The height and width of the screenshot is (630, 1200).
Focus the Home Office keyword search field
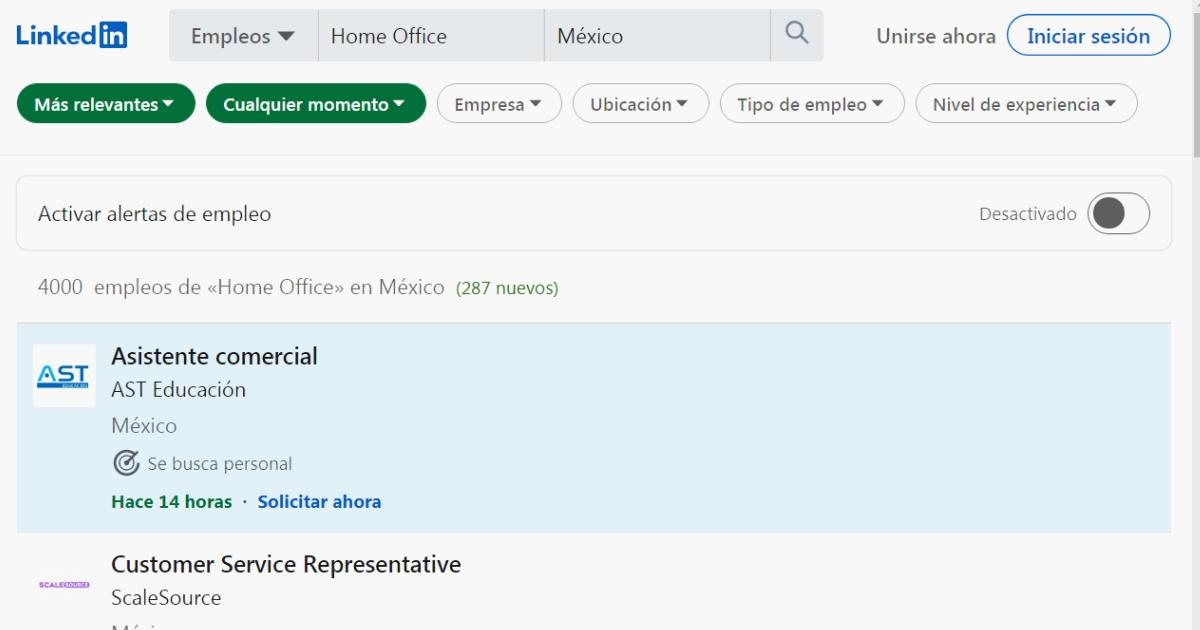[431, 36]
